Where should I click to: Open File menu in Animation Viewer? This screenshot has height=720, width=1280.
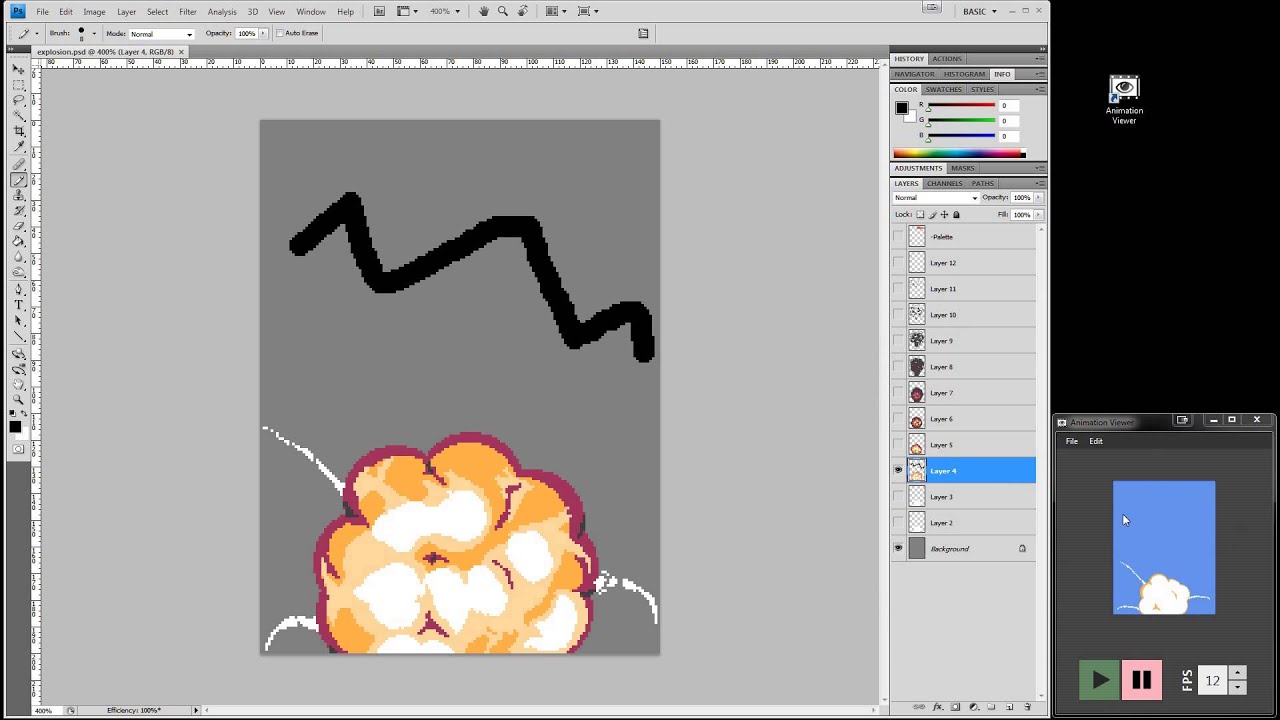point(1072,441)
